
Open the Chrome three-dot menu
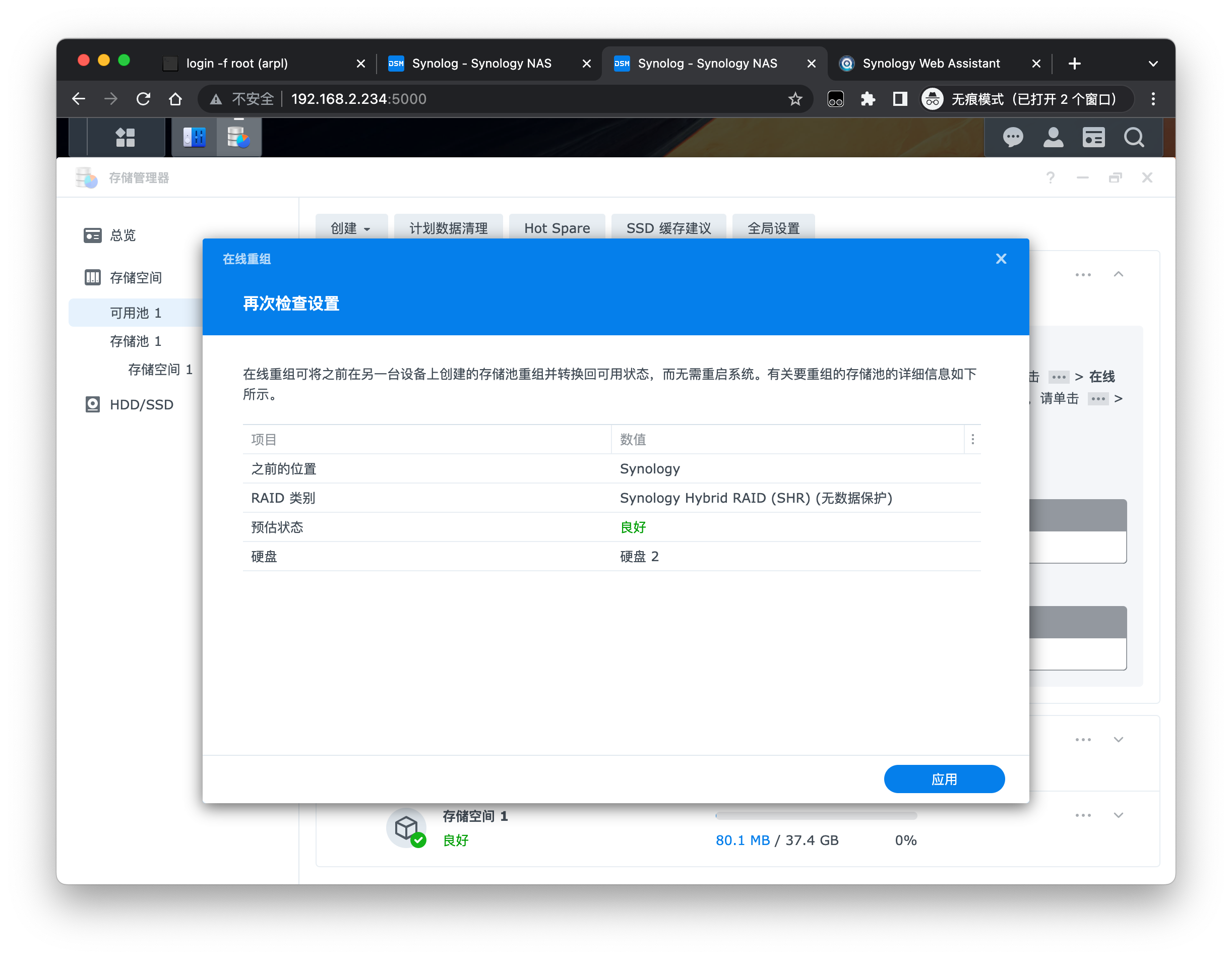(x=1153, y=99)
